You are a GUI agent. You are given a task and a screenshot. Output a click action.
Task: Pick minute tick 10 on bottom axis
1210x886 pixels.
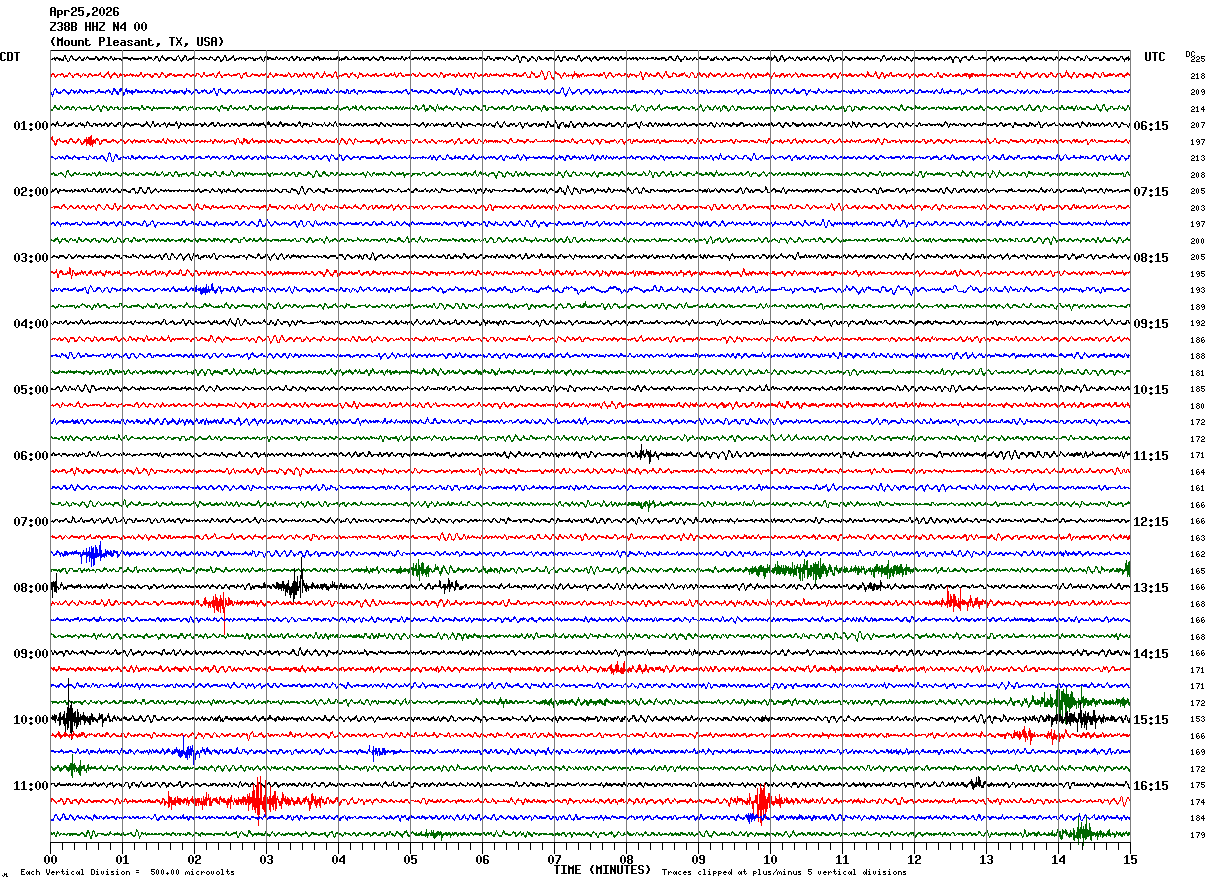[770, 859]
